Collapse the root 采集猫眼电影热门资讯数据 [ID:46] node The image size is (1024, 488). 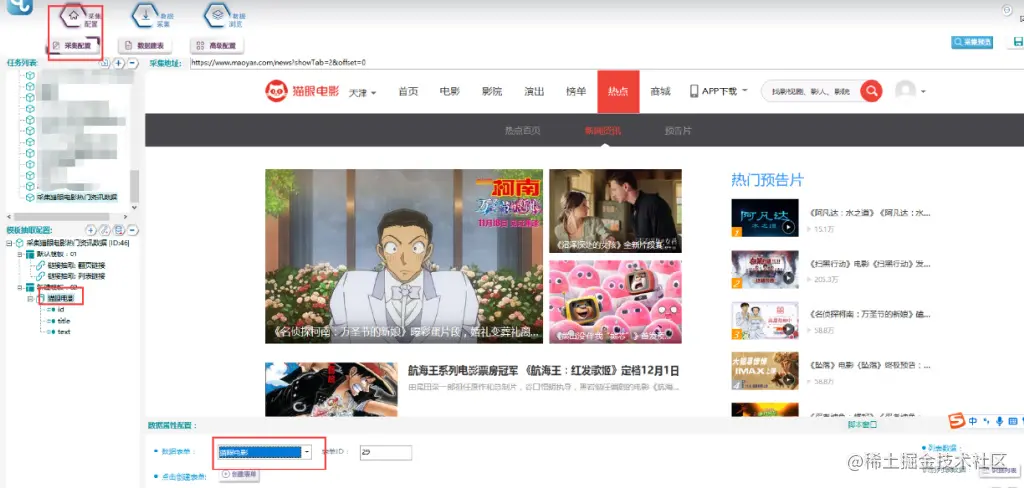tap(9, 243)
